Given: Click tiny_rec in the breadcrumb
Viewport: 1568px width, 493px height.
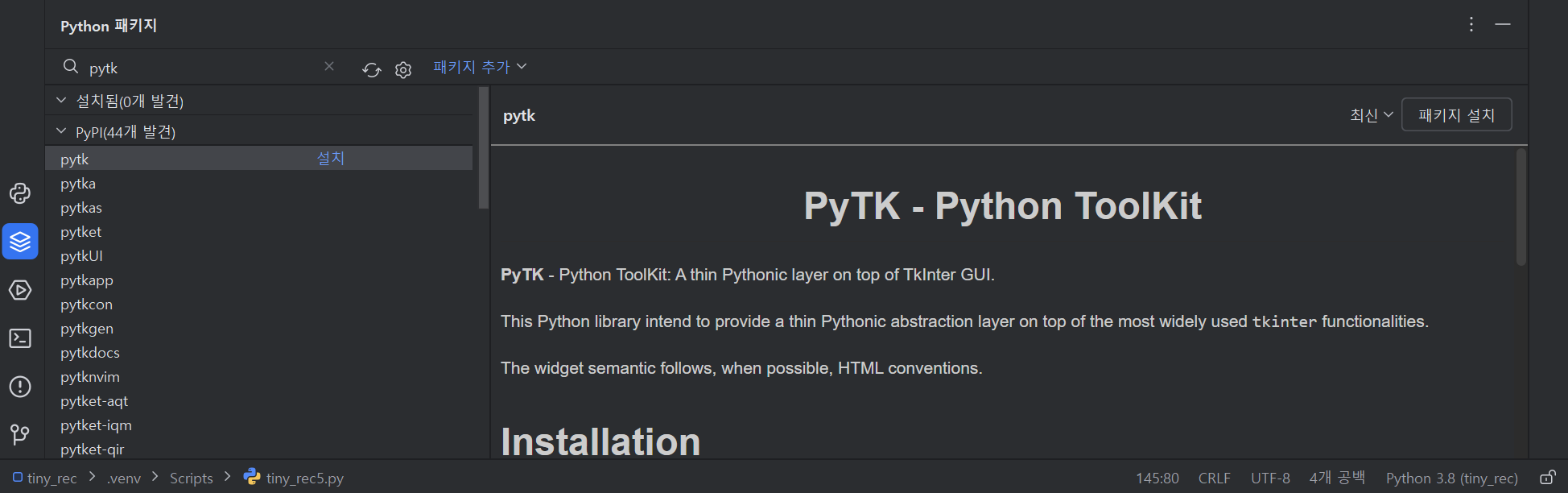Looking at the screenshot, I should pos(52,478).
